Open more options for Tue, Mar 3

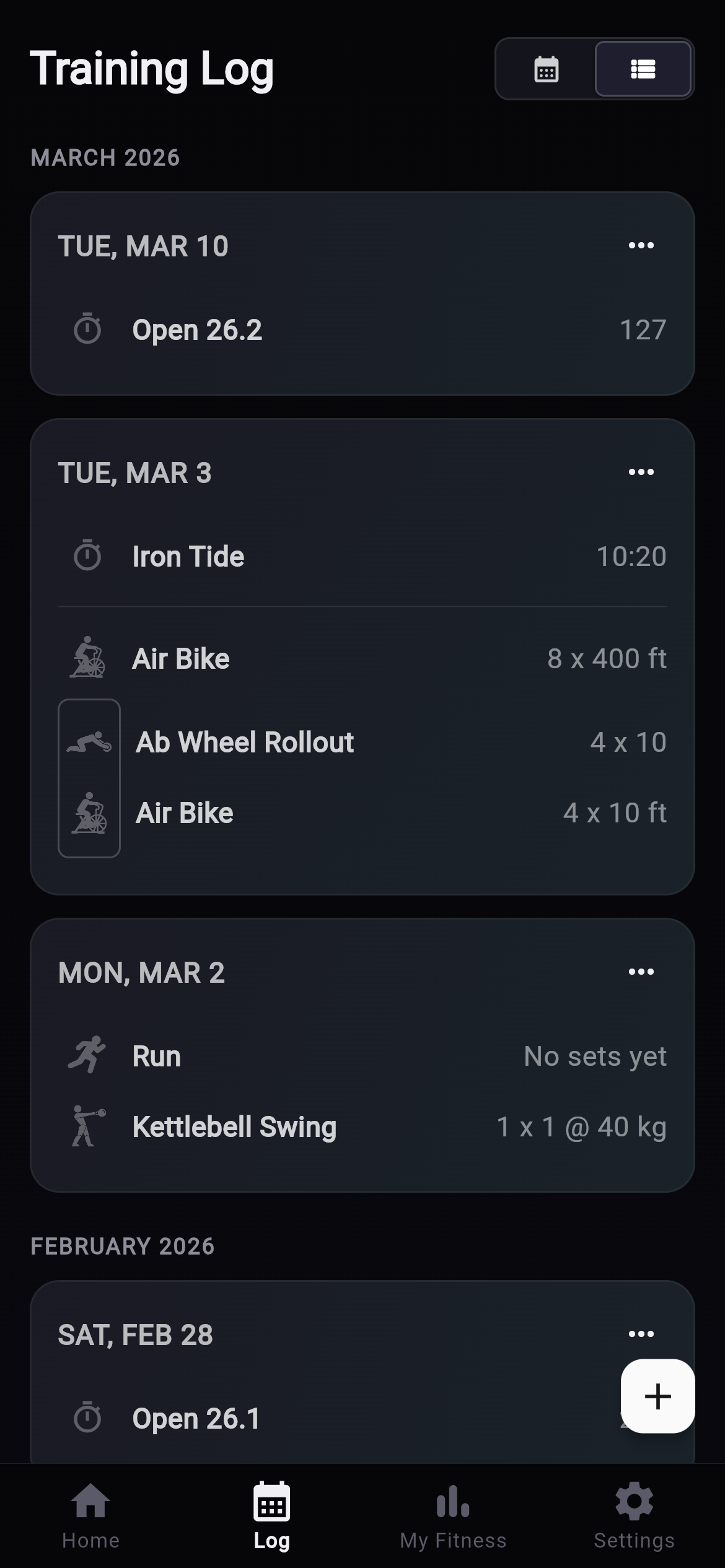point(641,473)
